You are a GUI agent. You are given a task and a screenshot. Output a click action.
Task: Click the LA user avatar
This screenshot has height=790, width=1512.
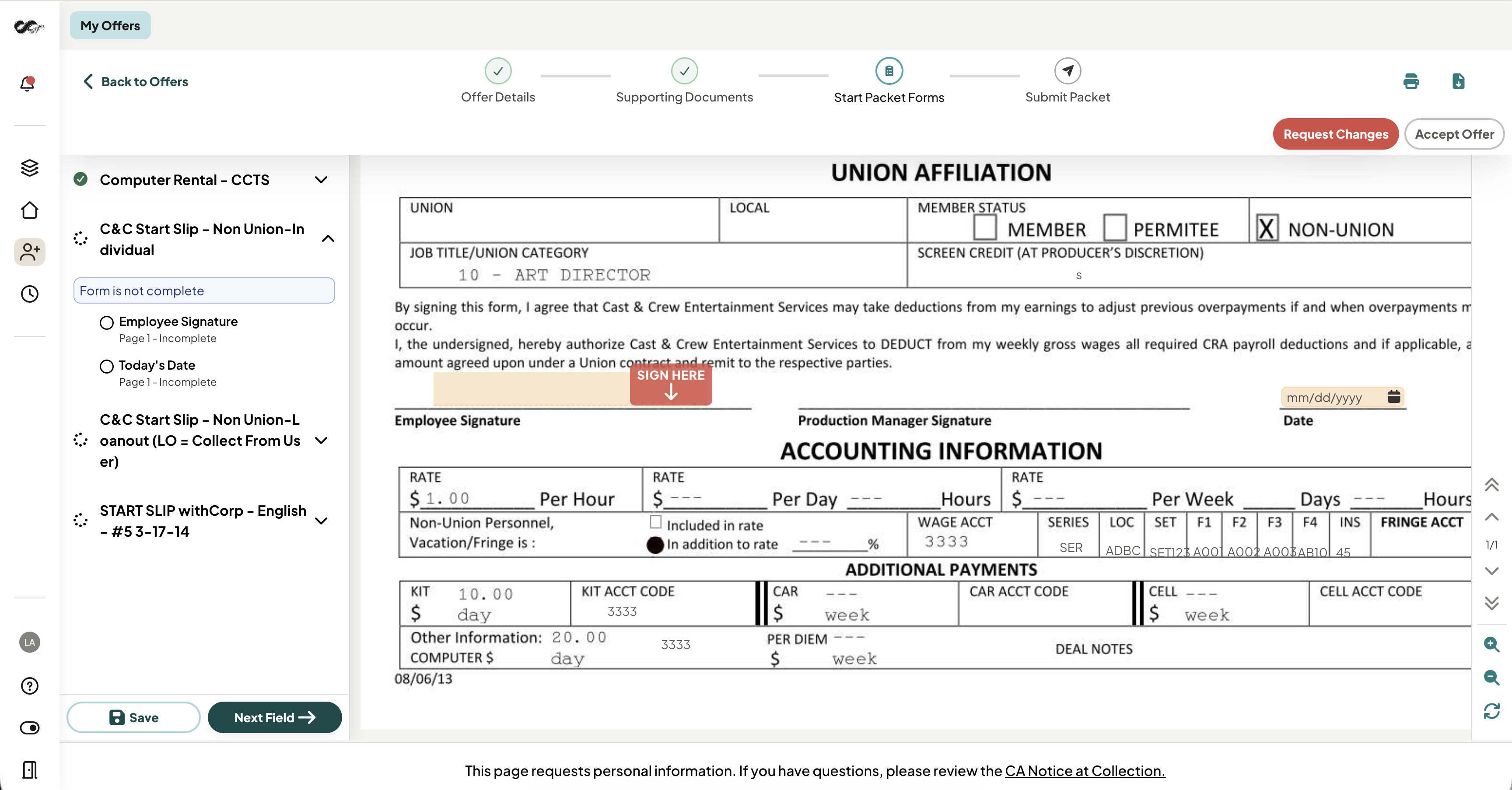(29, 642)
